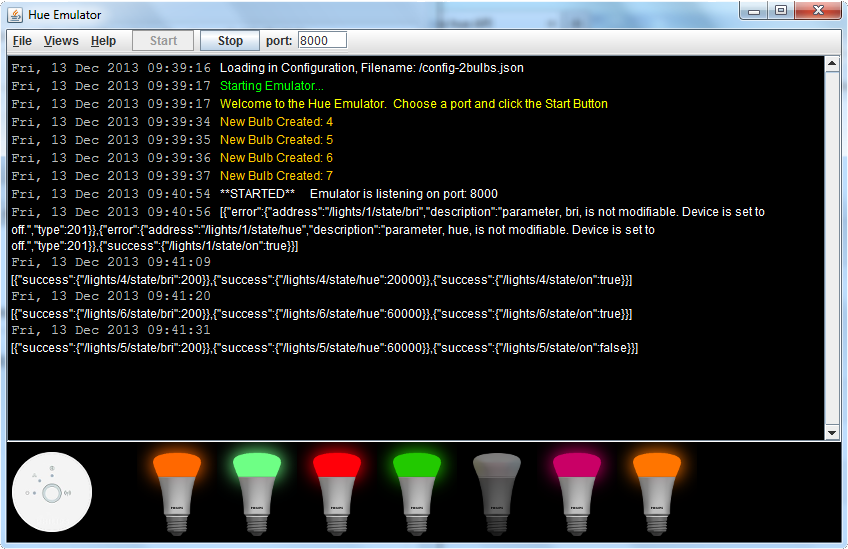
Task: Stop the emulator with Stop button
Action: click(x=230, y=41)
